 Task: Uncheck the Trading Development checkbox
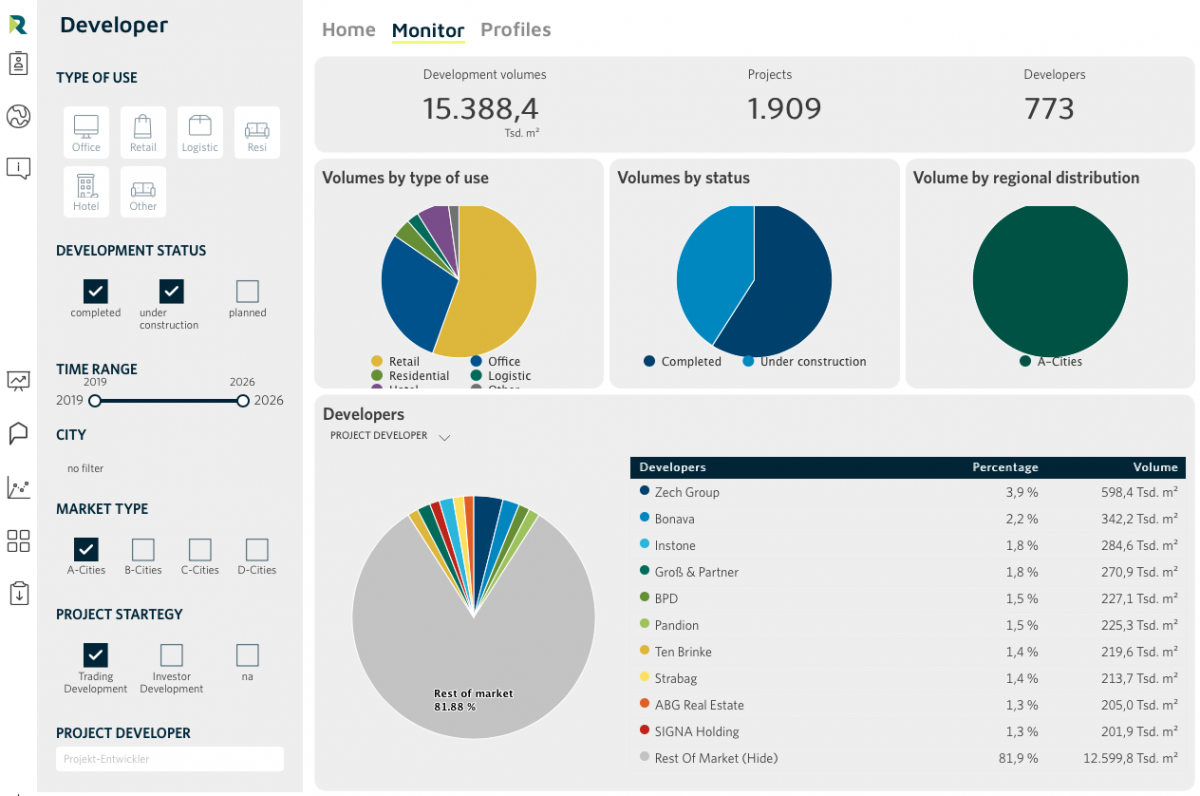[x=95, y=655]
